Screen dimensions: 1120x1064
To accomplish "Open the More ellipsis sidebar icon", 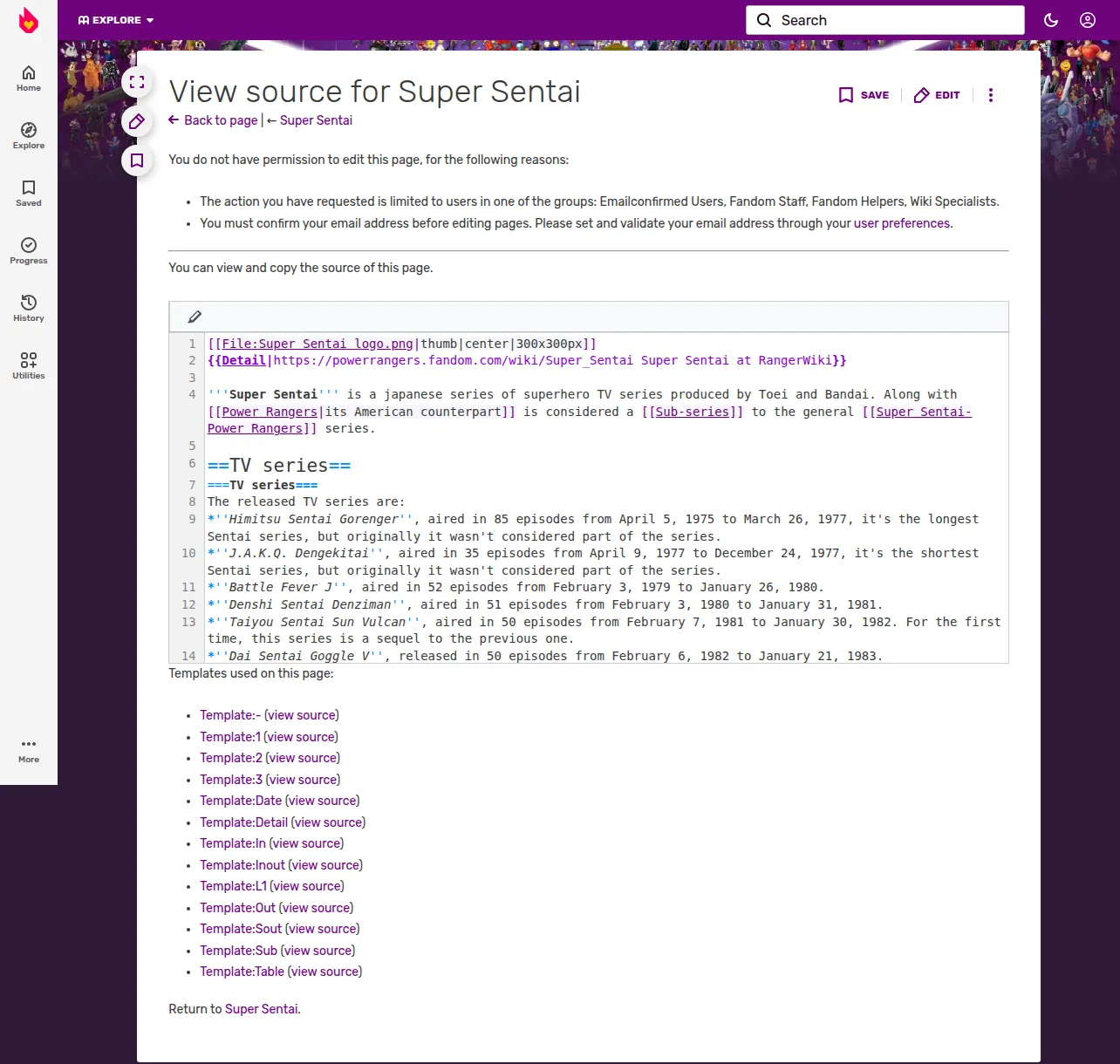I will click(29, 750).
